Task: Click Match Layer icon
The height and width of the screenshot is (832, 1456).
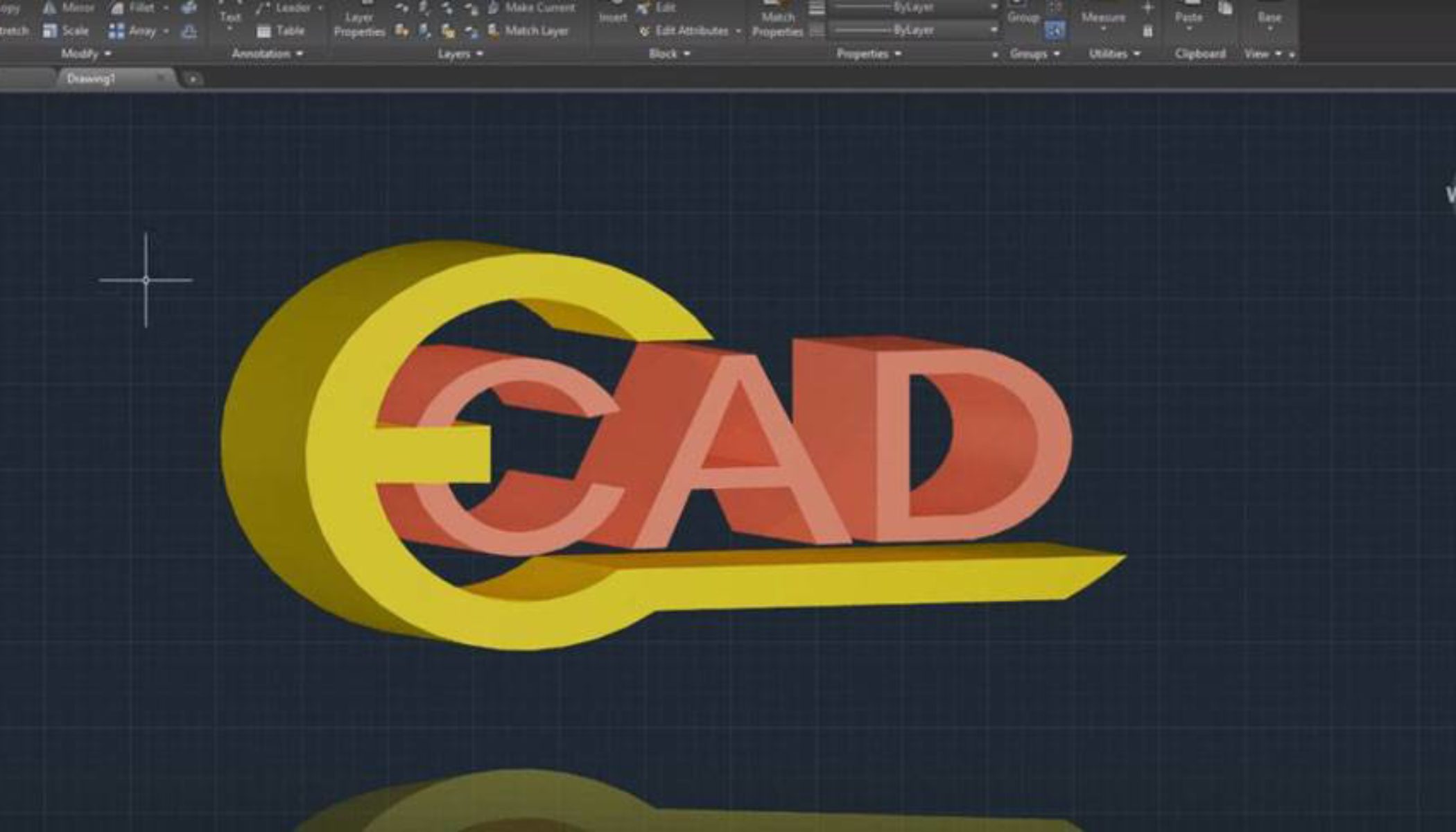Action: tap(494, 31)
